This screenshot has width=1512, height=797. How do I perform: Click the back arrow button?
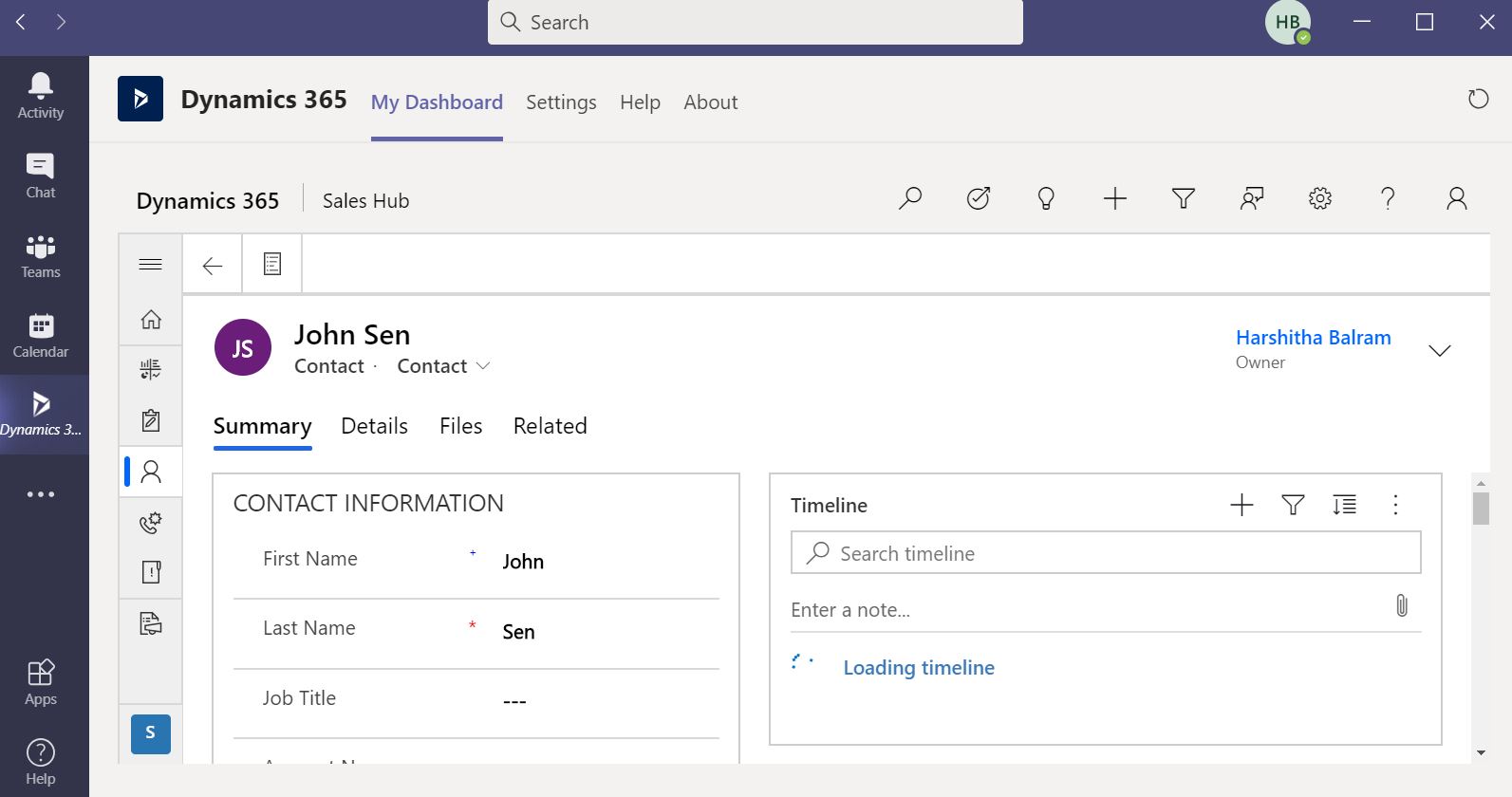pyautogui.click(x=213, y=266)
